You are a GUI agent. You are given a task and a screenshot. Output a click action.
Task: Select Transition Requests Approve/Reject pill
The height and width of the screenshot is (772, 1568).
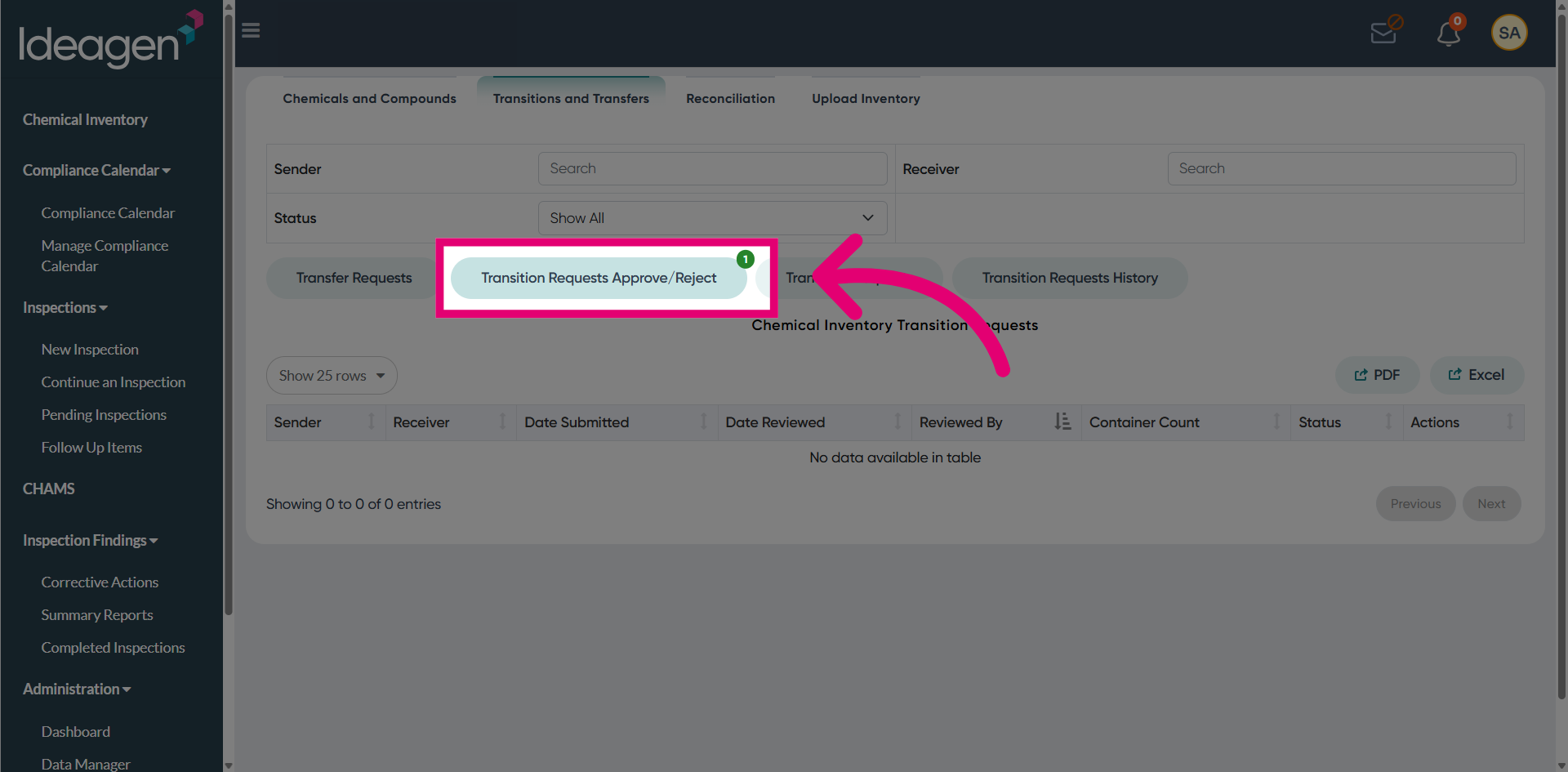click(x=599, y=278)
